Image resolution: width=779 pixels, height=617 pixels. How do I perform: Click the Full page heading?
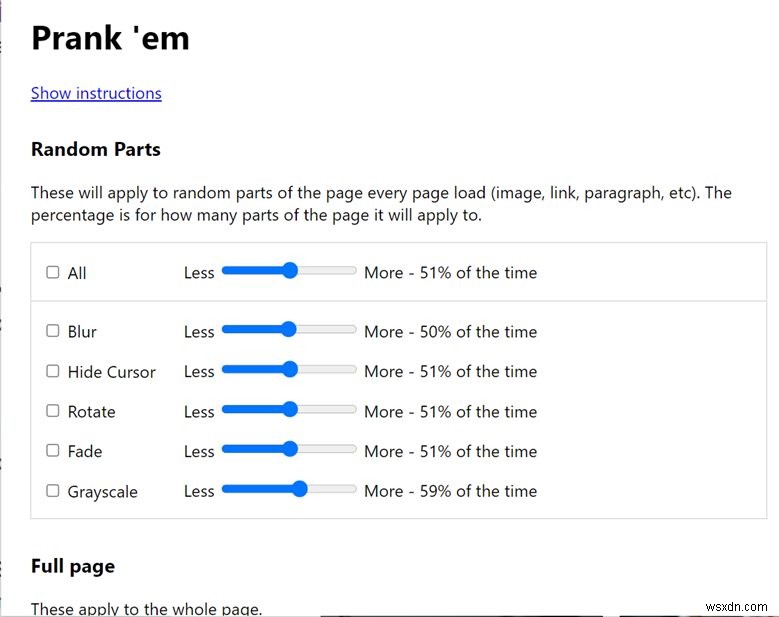pos(73,566)
